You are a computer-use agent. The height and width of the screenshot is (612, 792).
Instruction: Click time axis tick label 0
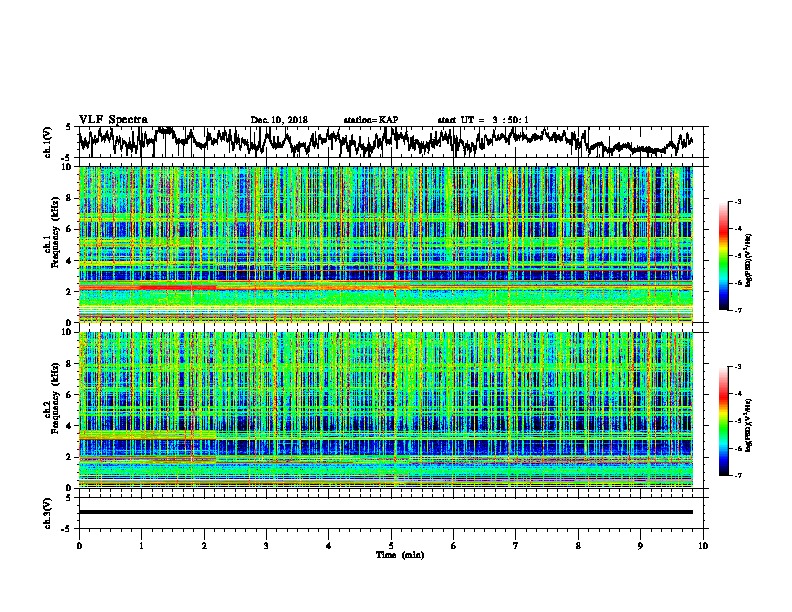click(x=79, y=545)
